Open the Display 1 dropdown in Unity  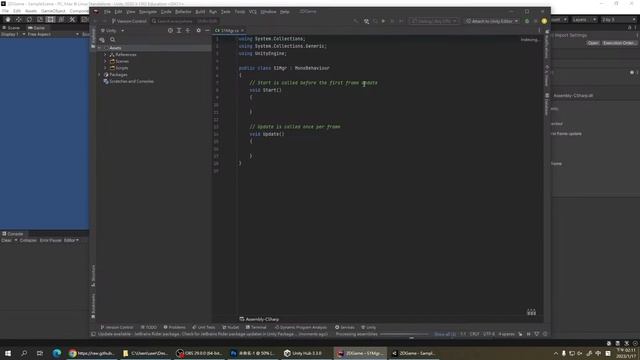[x=13, y=34]
